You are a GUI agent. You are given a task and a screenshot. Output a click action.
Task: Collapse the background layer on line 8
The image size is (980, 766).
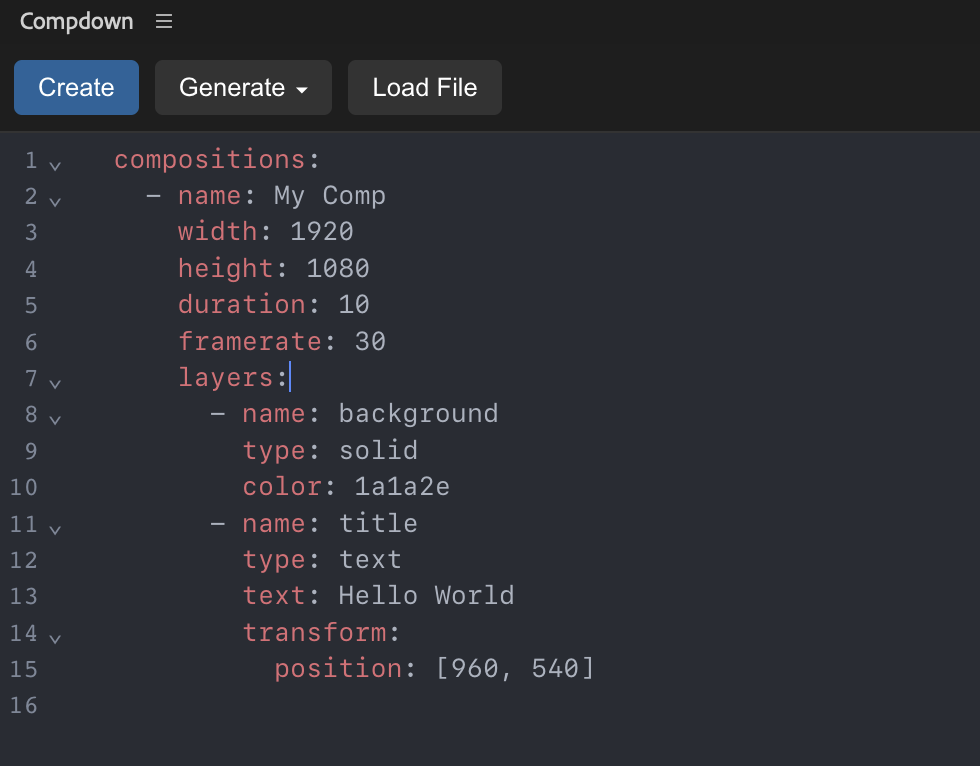tap(54, 420)
